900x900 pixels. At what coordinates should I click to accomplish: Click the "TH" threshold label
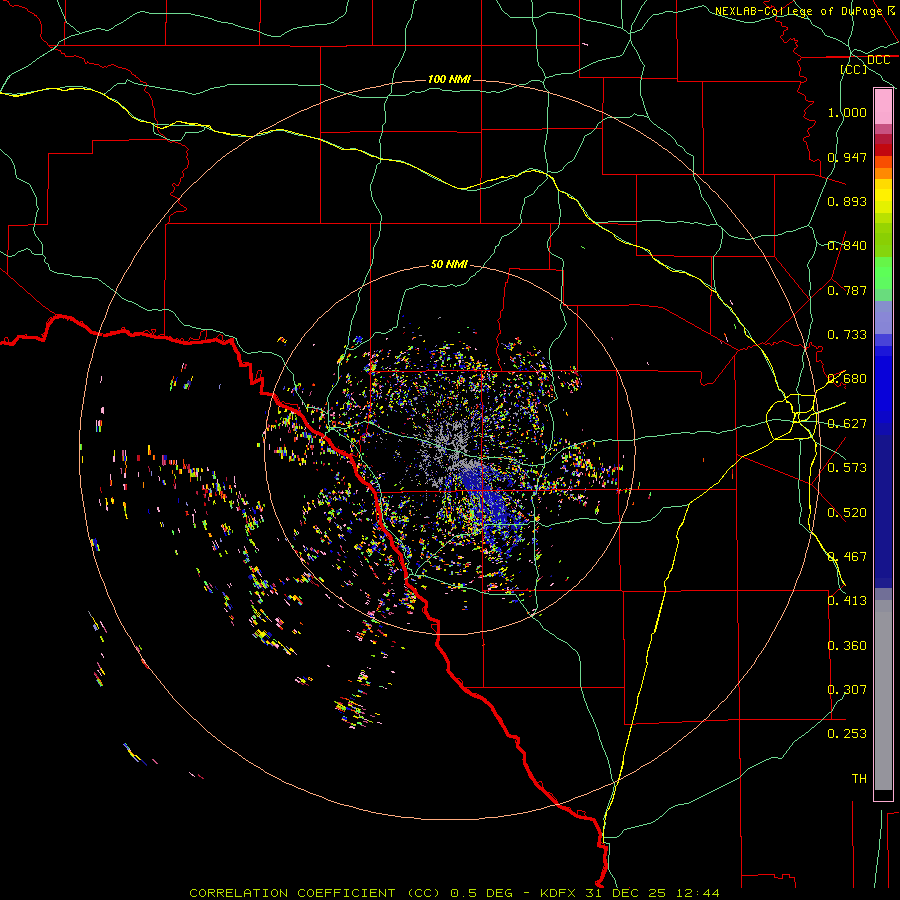[859, 779]
